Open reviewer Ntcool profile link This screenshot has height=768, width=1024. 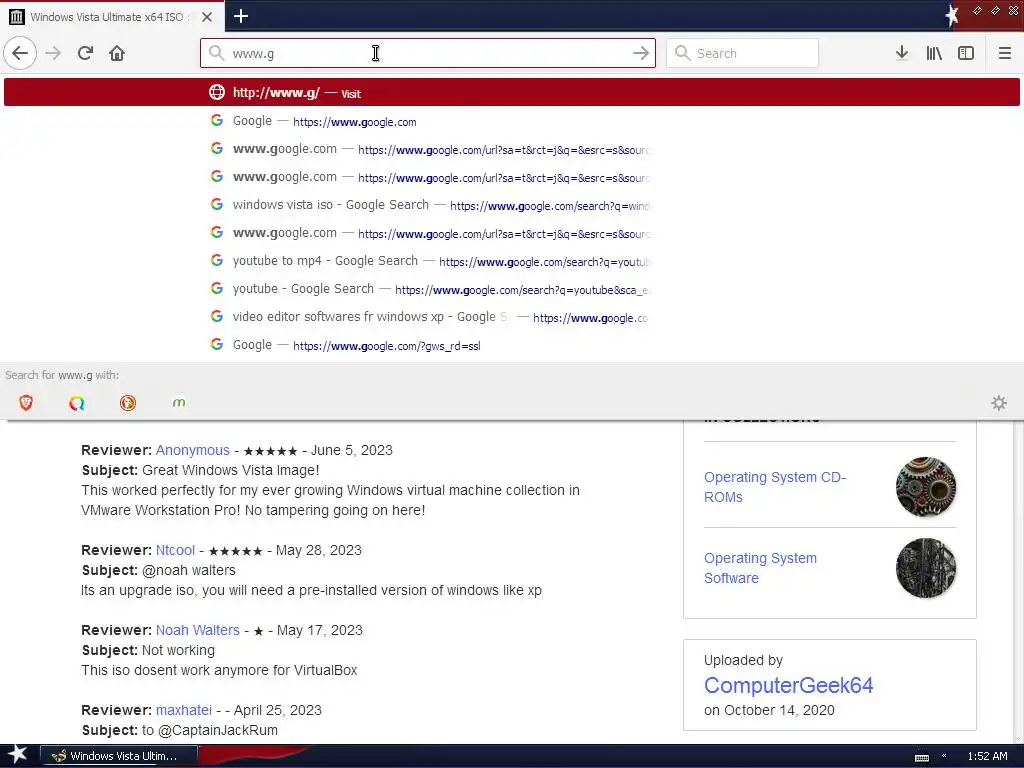point(175,551)
